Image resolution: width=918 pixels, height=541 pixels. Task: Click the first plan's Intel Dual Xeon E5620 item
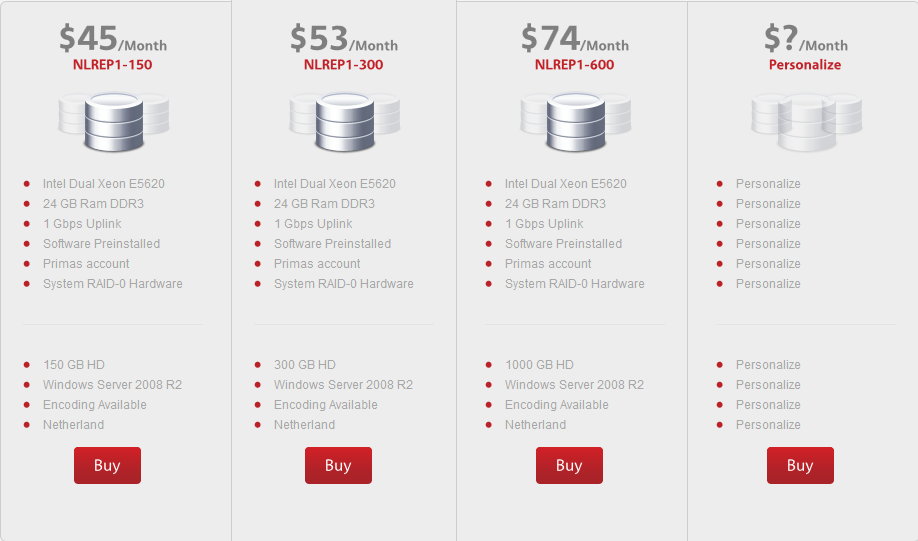pos(104,184)
